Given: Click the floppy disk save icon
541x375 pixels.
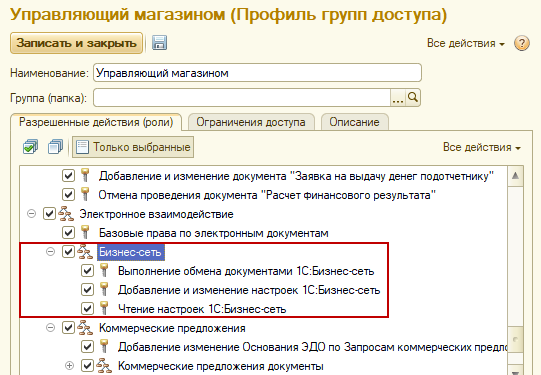Looking at the screenshot, I should [159, 43].
